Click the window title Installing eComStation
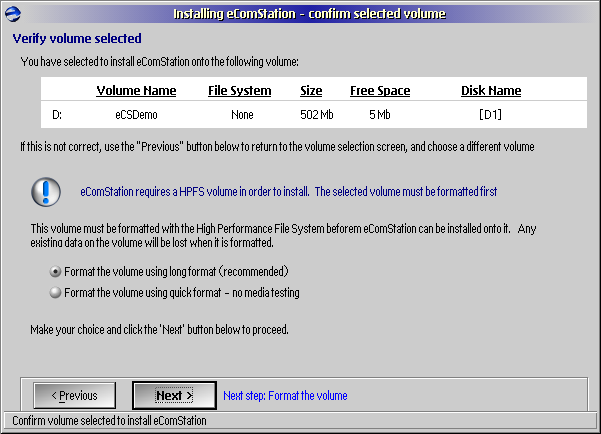Image resolution: width=601 pixels, height=434 pixels. 309,14
